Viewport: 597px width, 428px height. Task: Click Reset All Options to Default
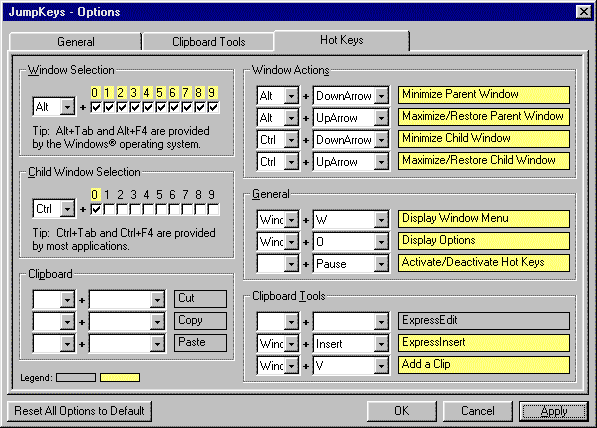tap(79, 411)
